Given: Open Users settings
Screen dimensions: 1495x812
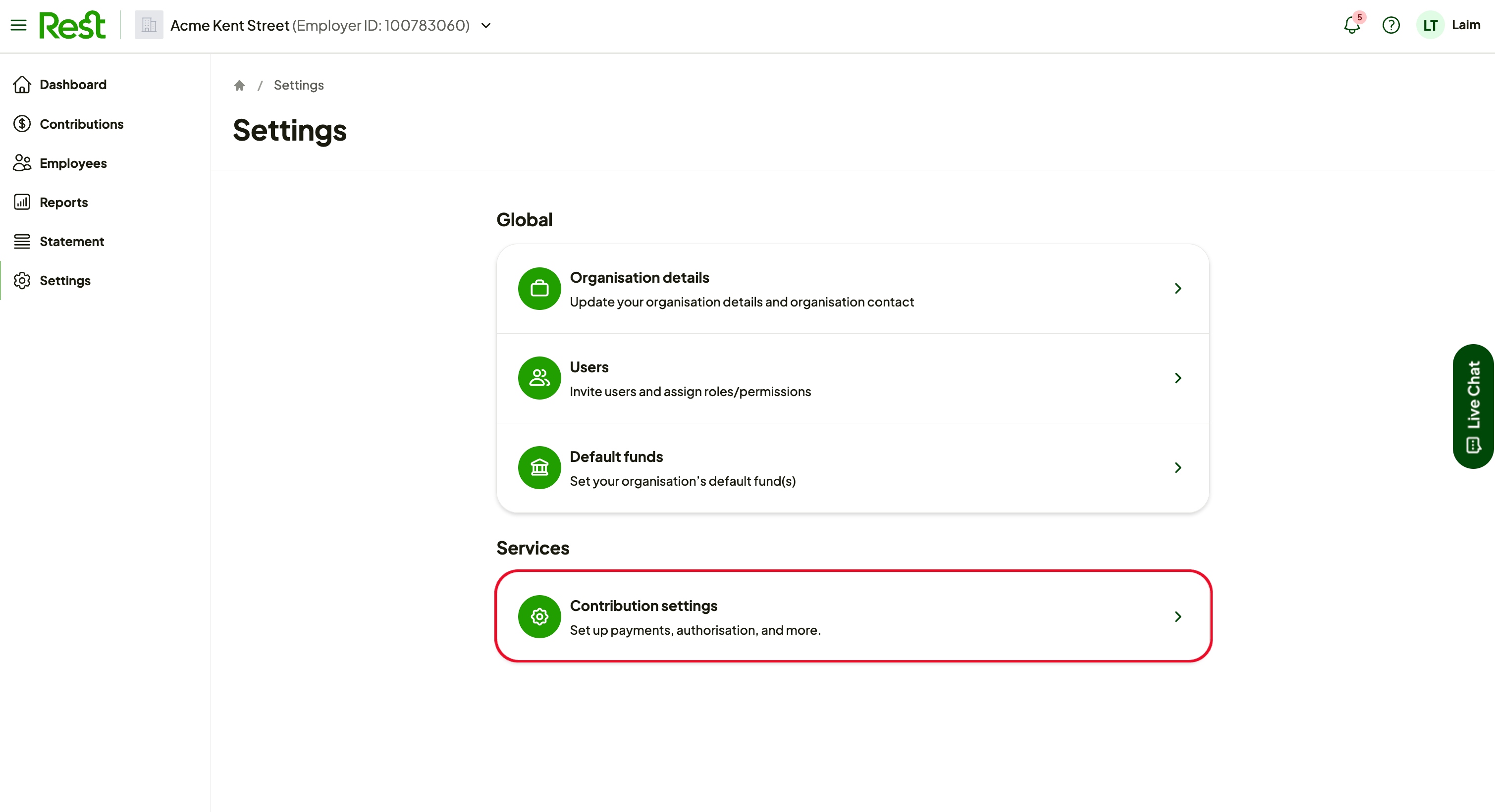Looking at the screenshot, I should (x=853, y=378).
